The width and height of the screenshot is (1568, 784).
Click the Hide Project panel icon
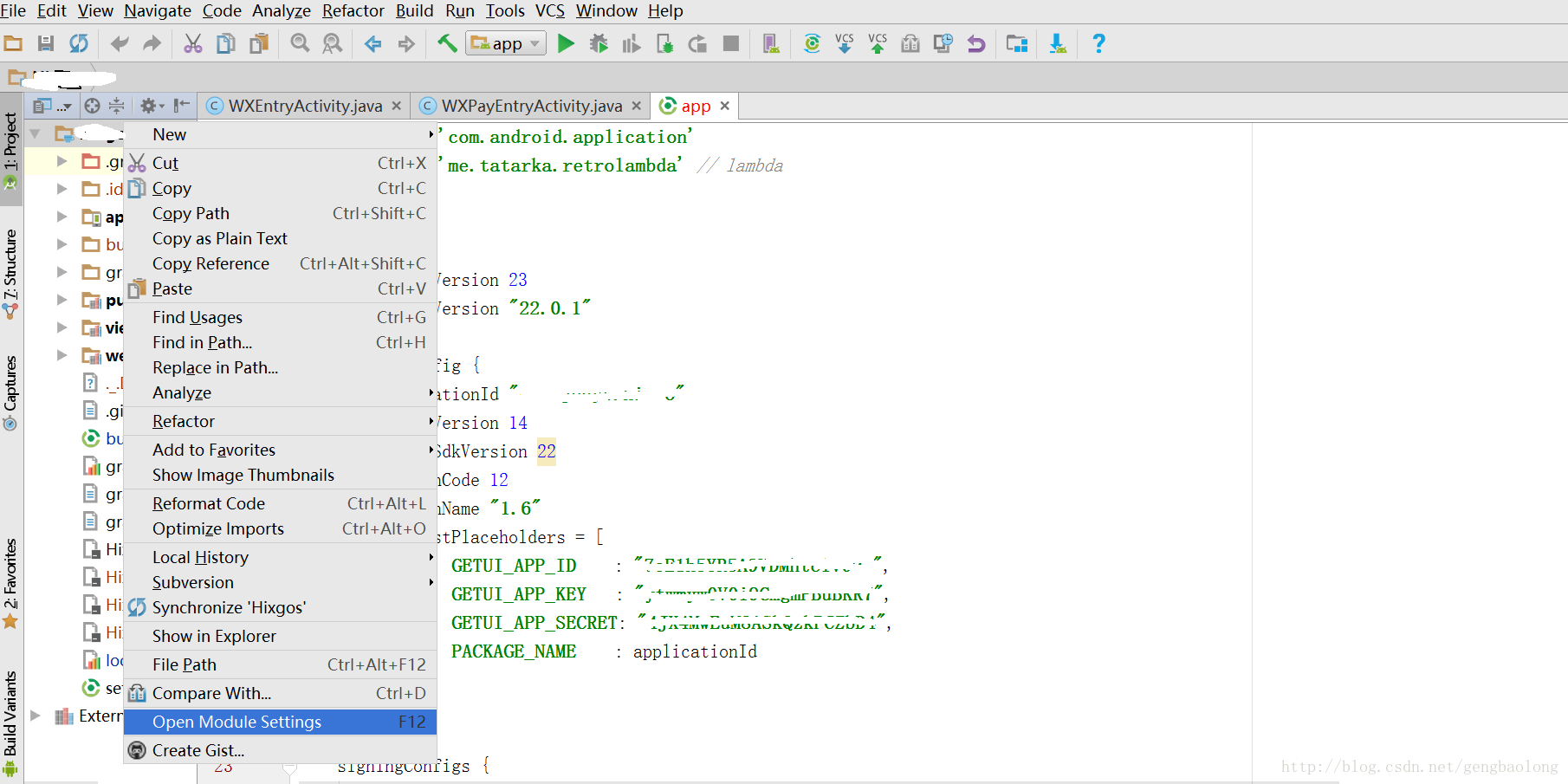[181, 106]
